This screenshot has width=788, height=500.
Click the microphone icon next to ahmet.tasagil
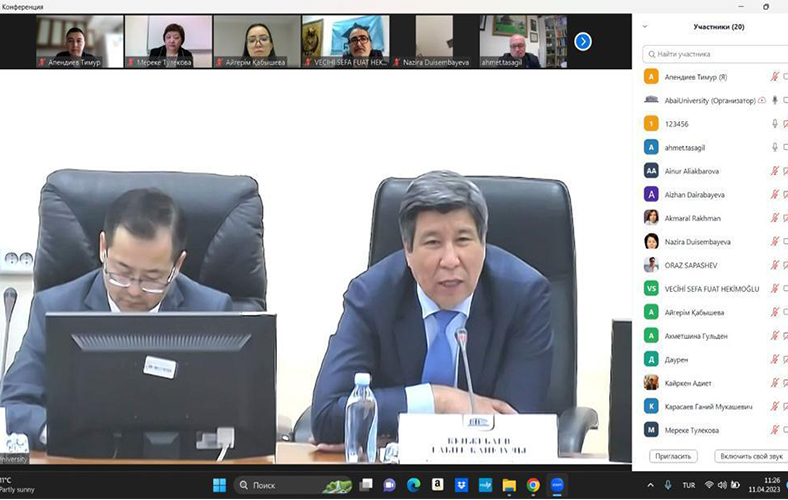(x=774, y=147)
